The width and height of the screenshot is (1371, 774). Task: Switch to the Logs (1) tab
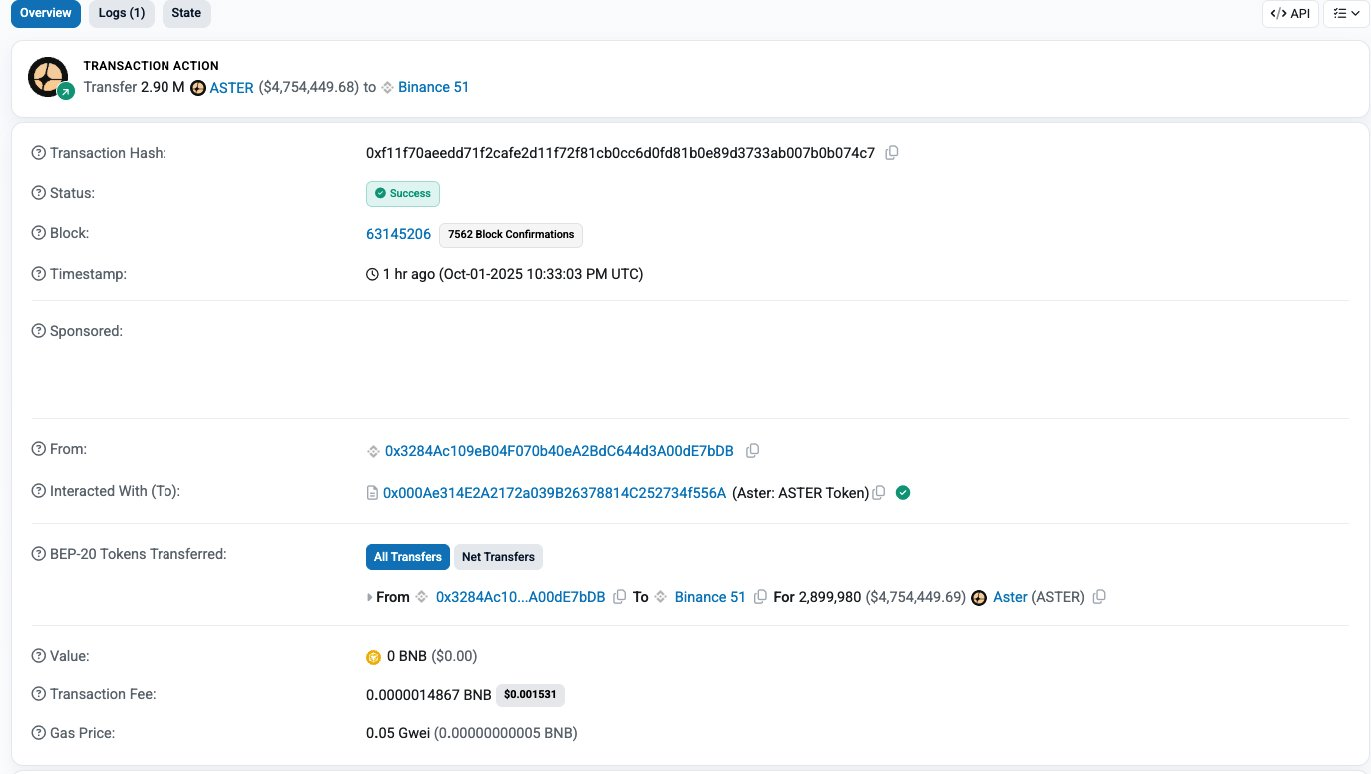point(121,13)
